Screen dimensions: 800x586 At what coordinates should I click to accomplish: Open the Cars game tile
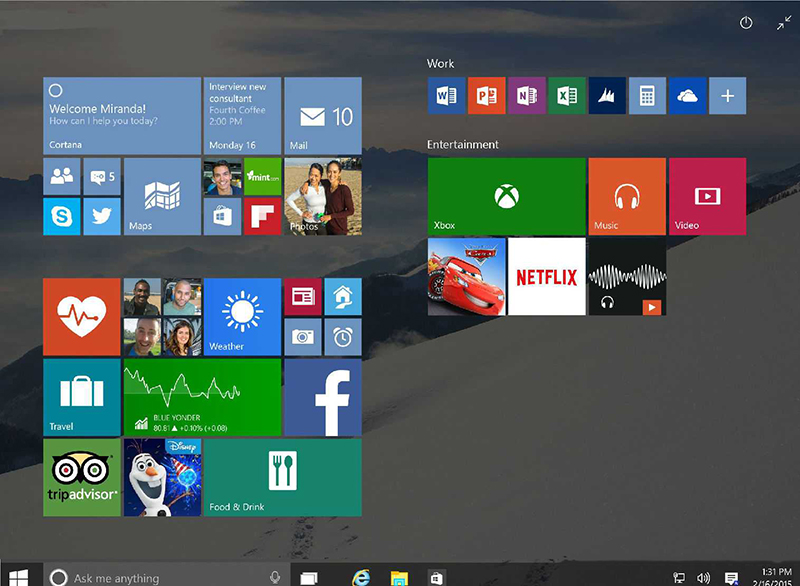467,276
